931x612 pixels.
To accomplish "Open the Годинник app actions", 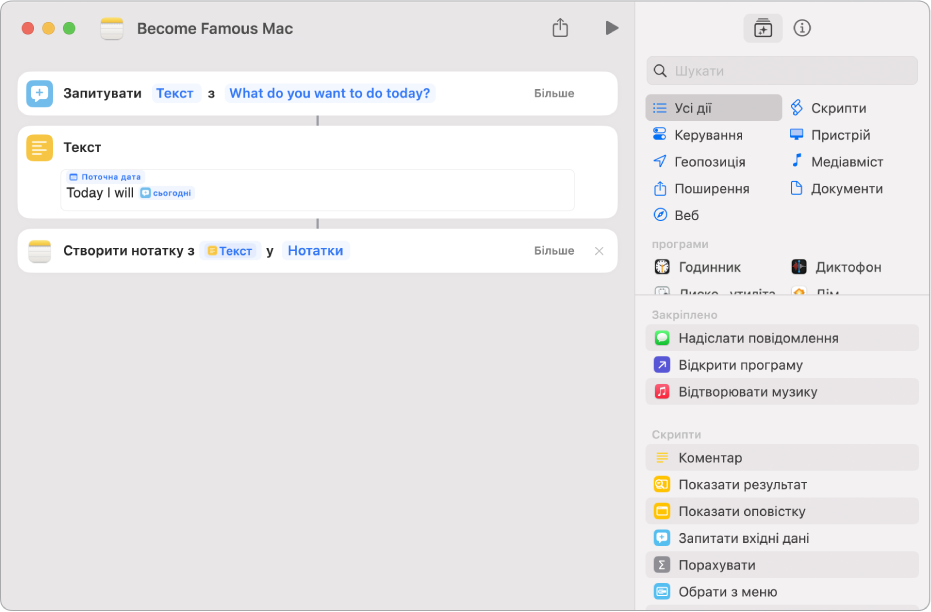I will pos(698,267).
